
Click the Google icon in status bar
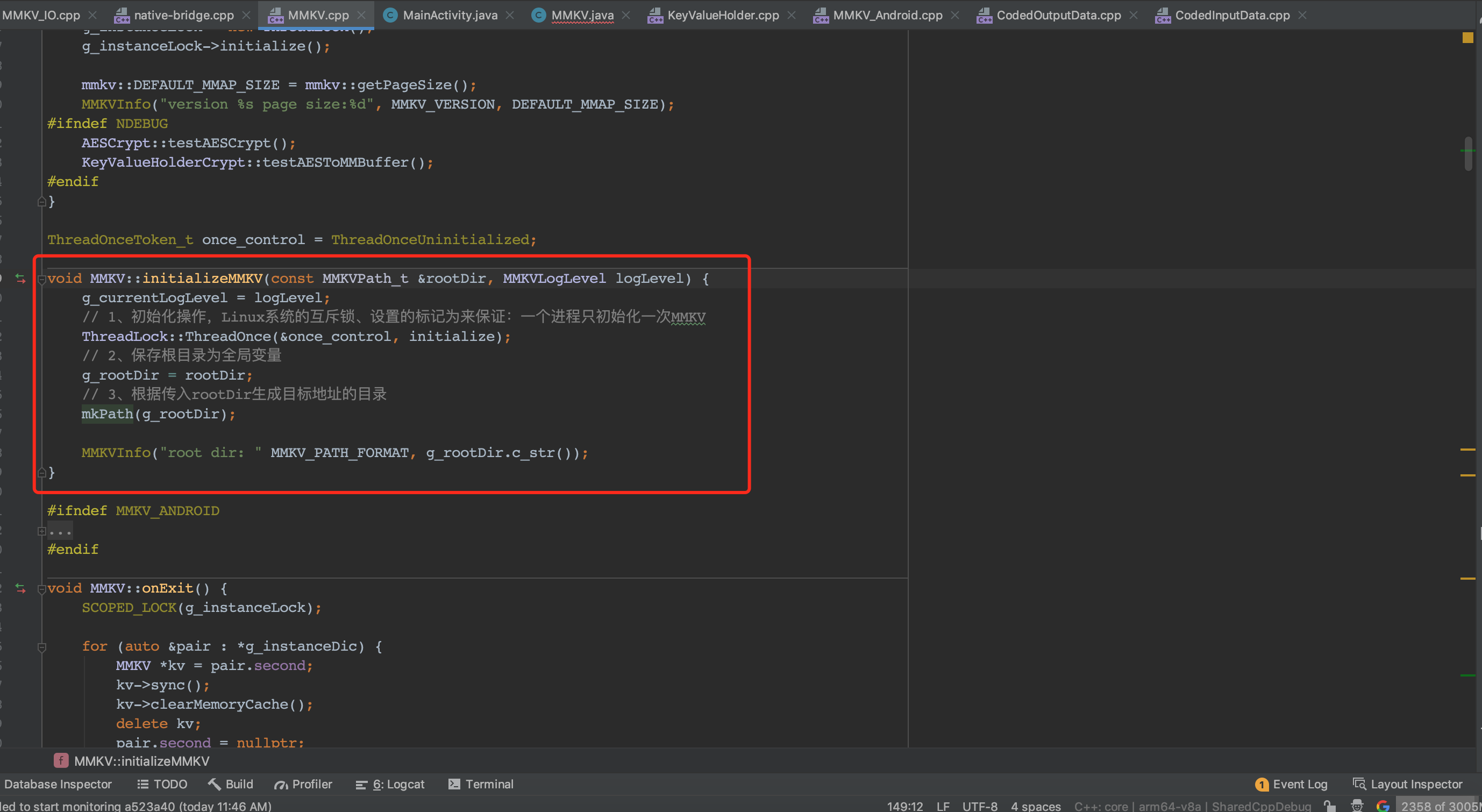[x=1383, y=806]
